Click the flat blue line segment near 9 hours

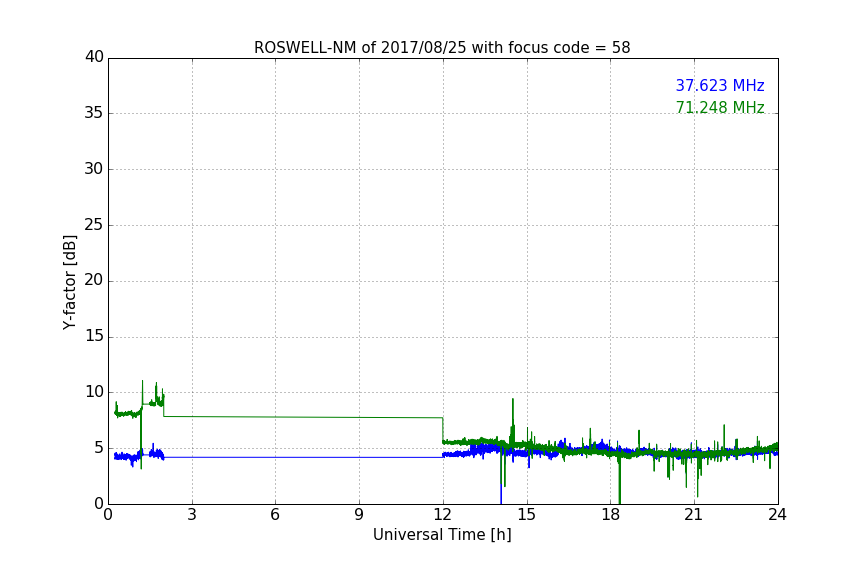click(x=359, y=457)
